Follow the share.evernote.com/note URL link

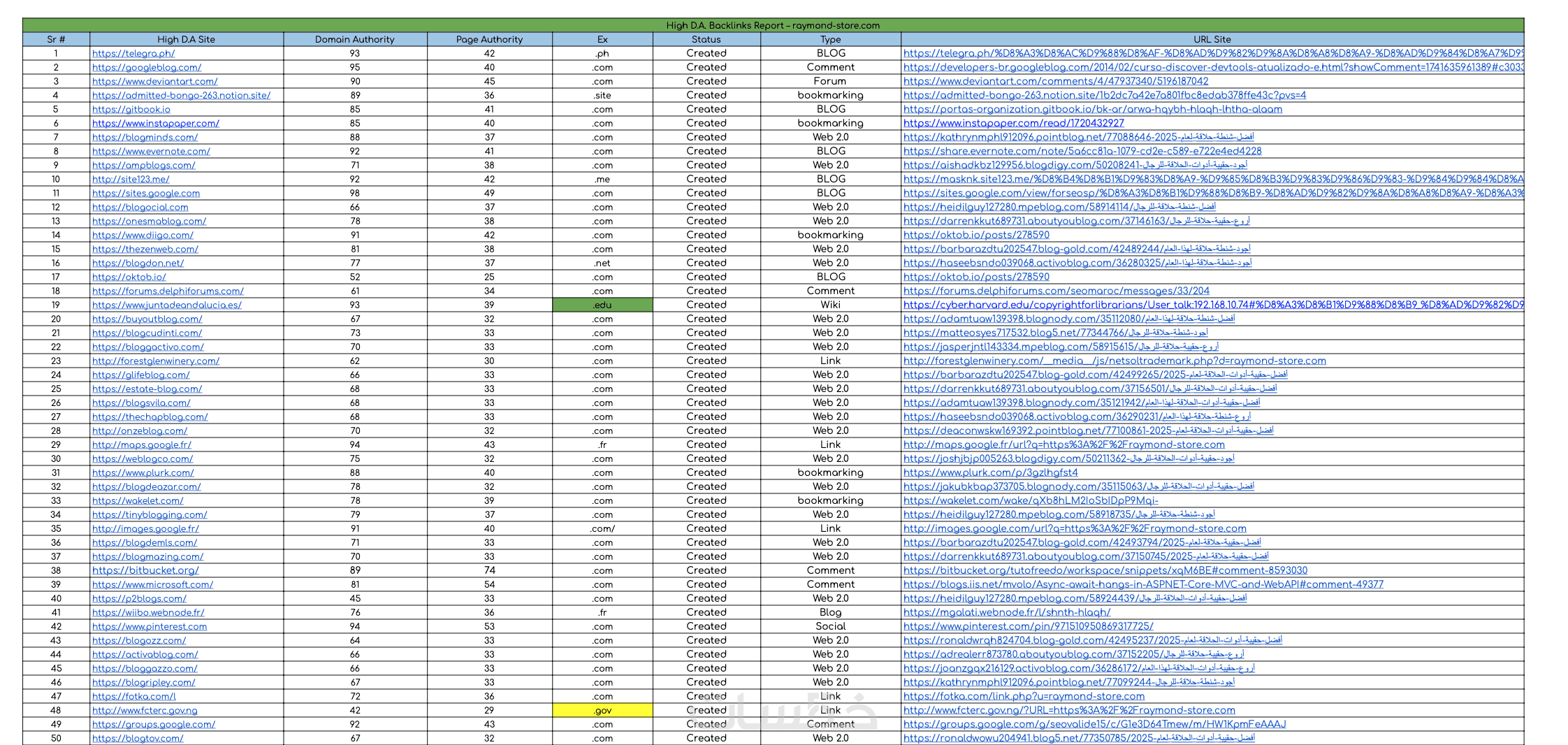point(1082,151)
